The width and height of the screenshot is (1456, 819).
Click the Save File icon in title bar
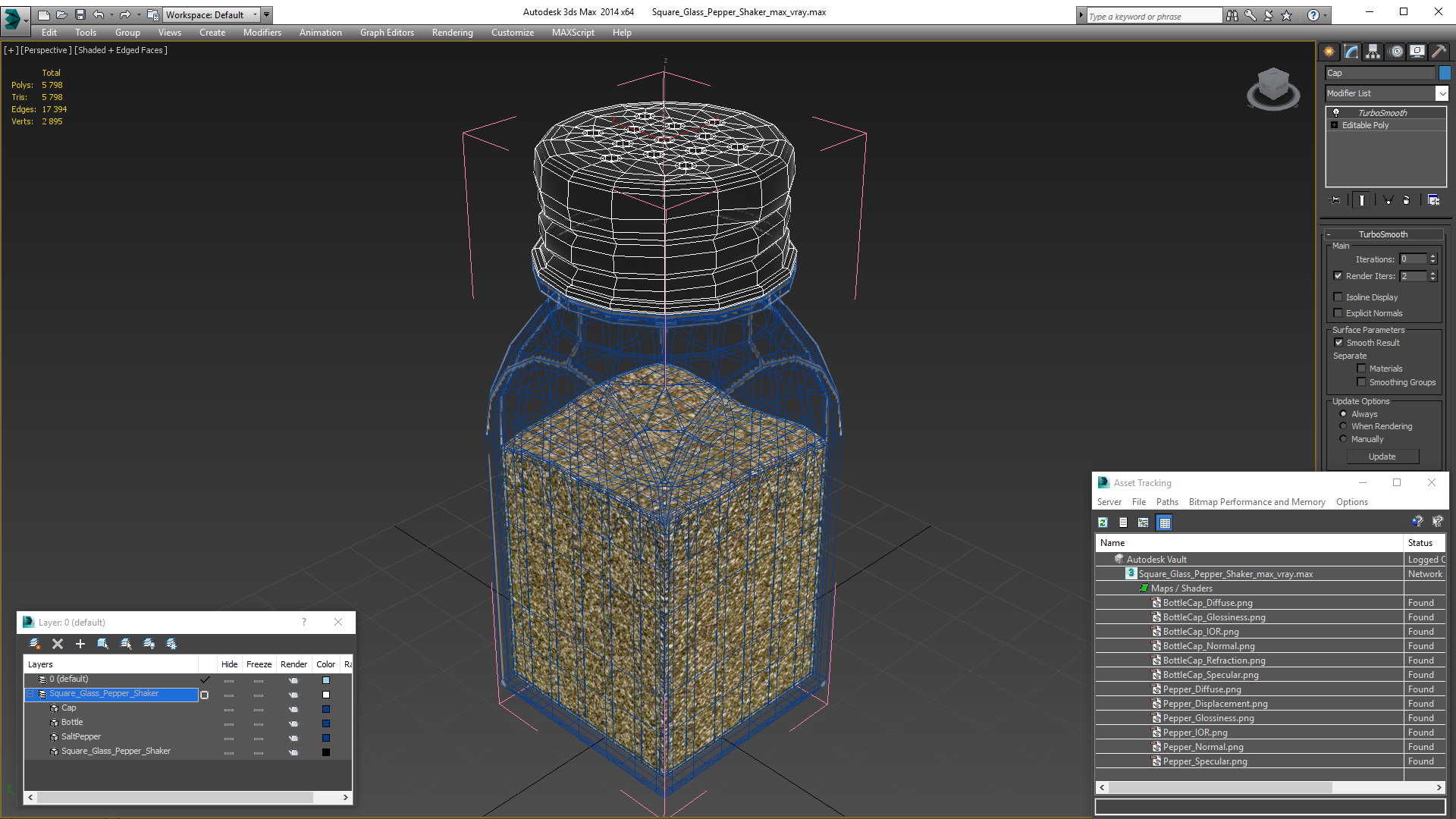80,14
